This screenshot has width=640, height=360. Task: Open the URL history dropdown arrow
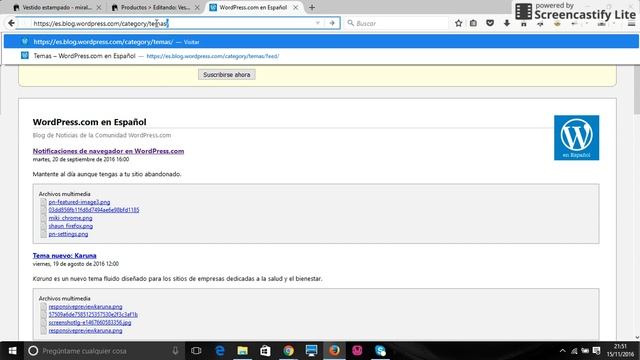[x=318, y=23]
